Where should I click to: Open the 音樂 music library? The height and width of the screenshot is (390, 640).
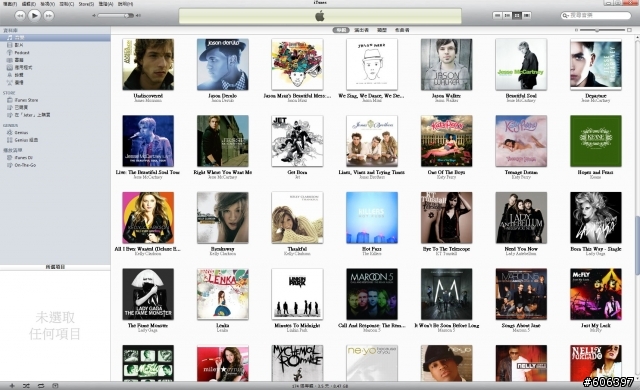55,38
